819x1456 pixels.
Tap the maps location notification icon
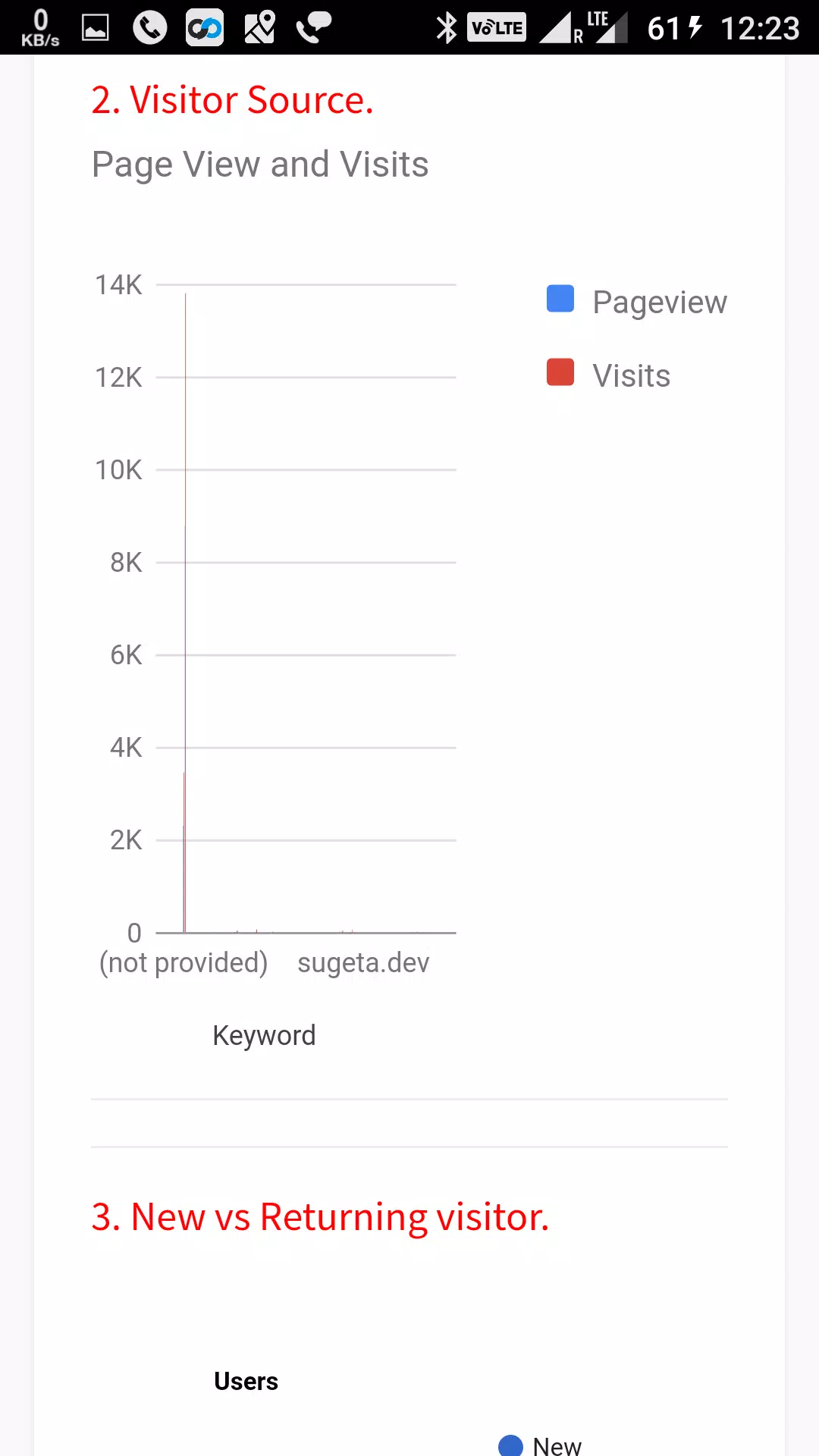[259, 28]
